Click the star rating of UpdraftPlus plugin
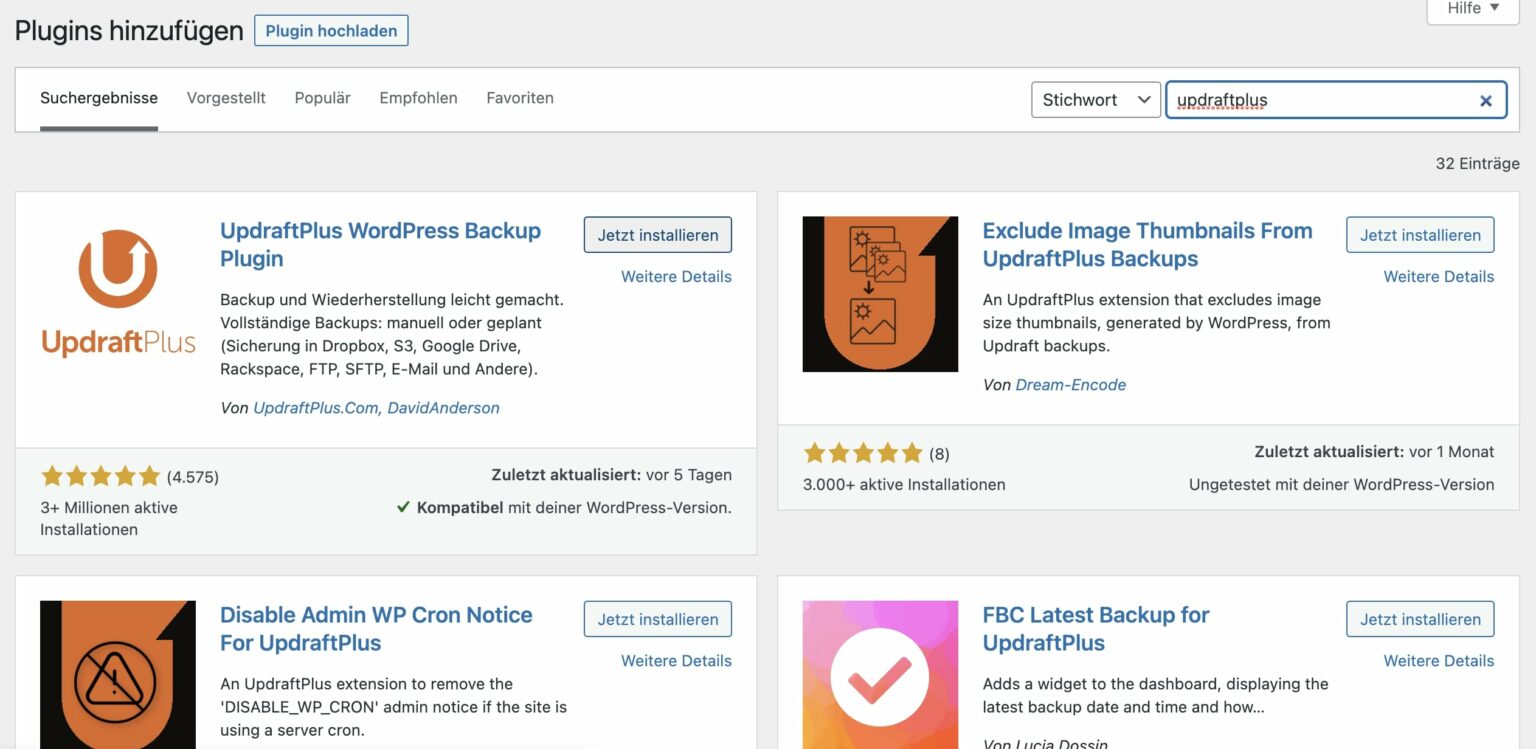The width and height of the screenshot is (1536, 749). pos(100,476)
